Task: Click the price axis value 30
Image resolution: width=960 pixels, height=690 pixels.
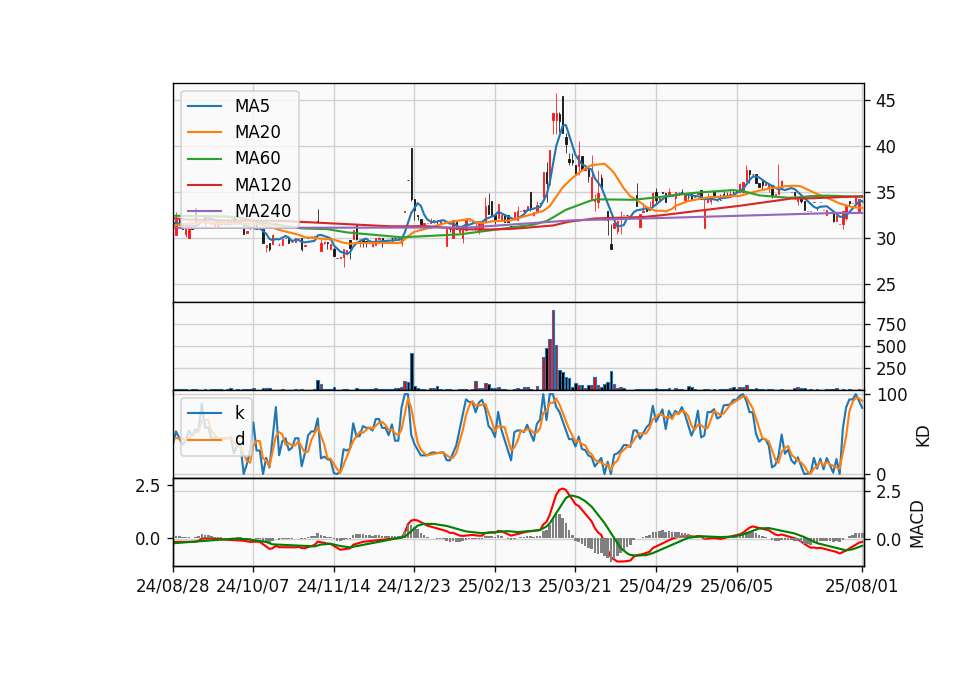Action: click(x=885, y=239)
